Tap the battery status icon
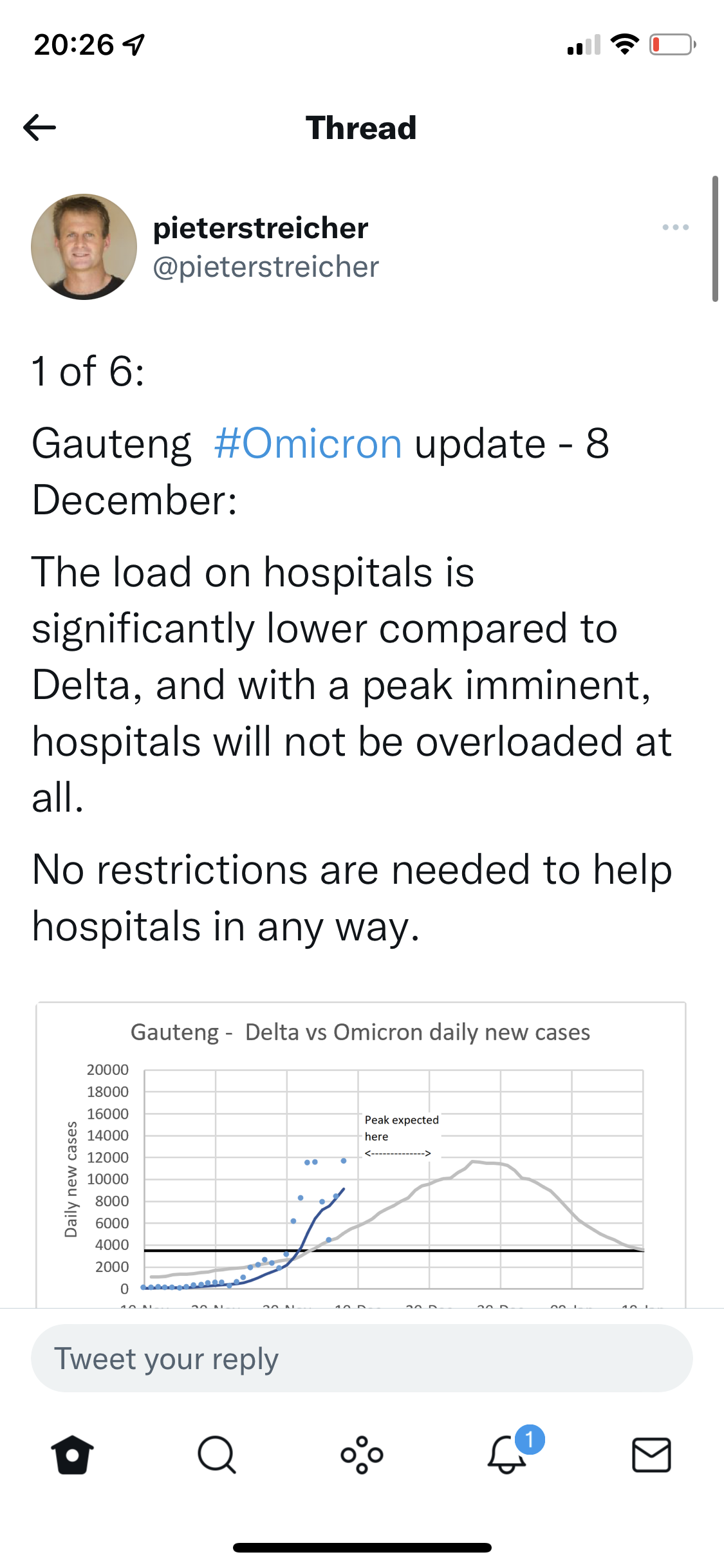This screenshot has width=724, height=1568. click(x=673, y=44)
